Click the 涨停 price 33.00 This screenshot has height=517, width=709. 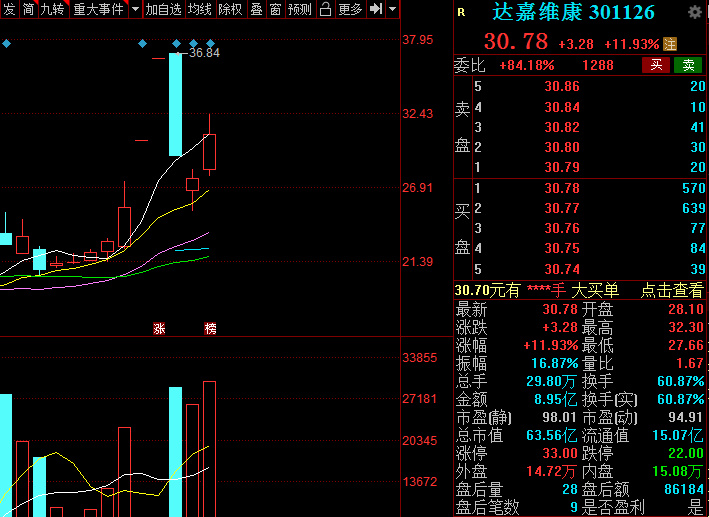pos(560,453)
